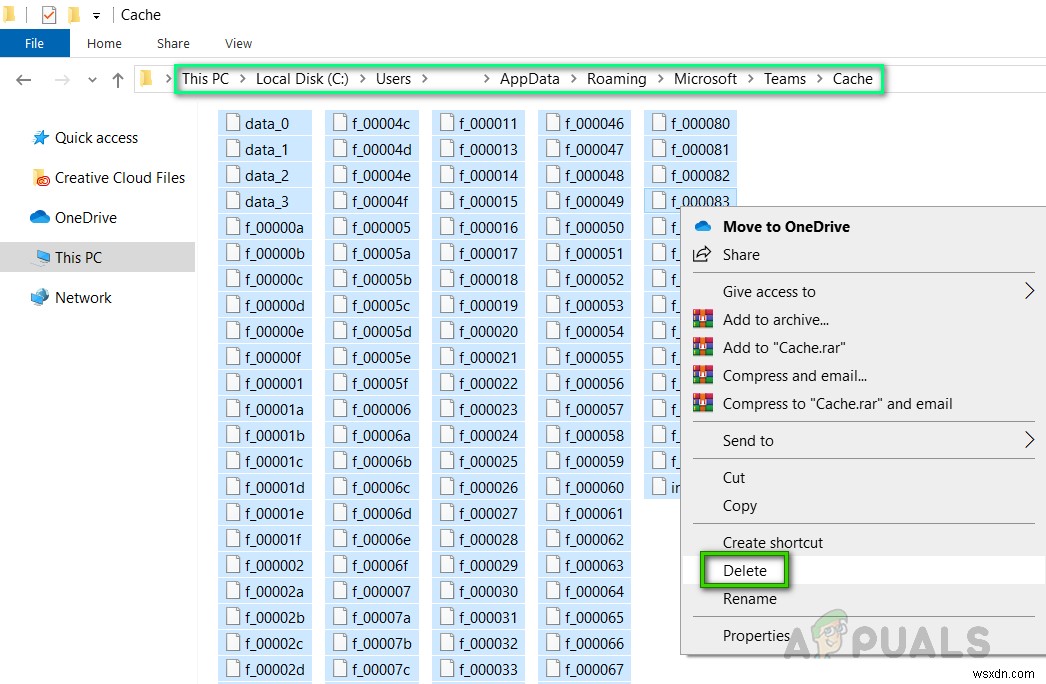Select the data_0 file icon
This screenshot has height=684, width=1046.
tap(233, 123)
